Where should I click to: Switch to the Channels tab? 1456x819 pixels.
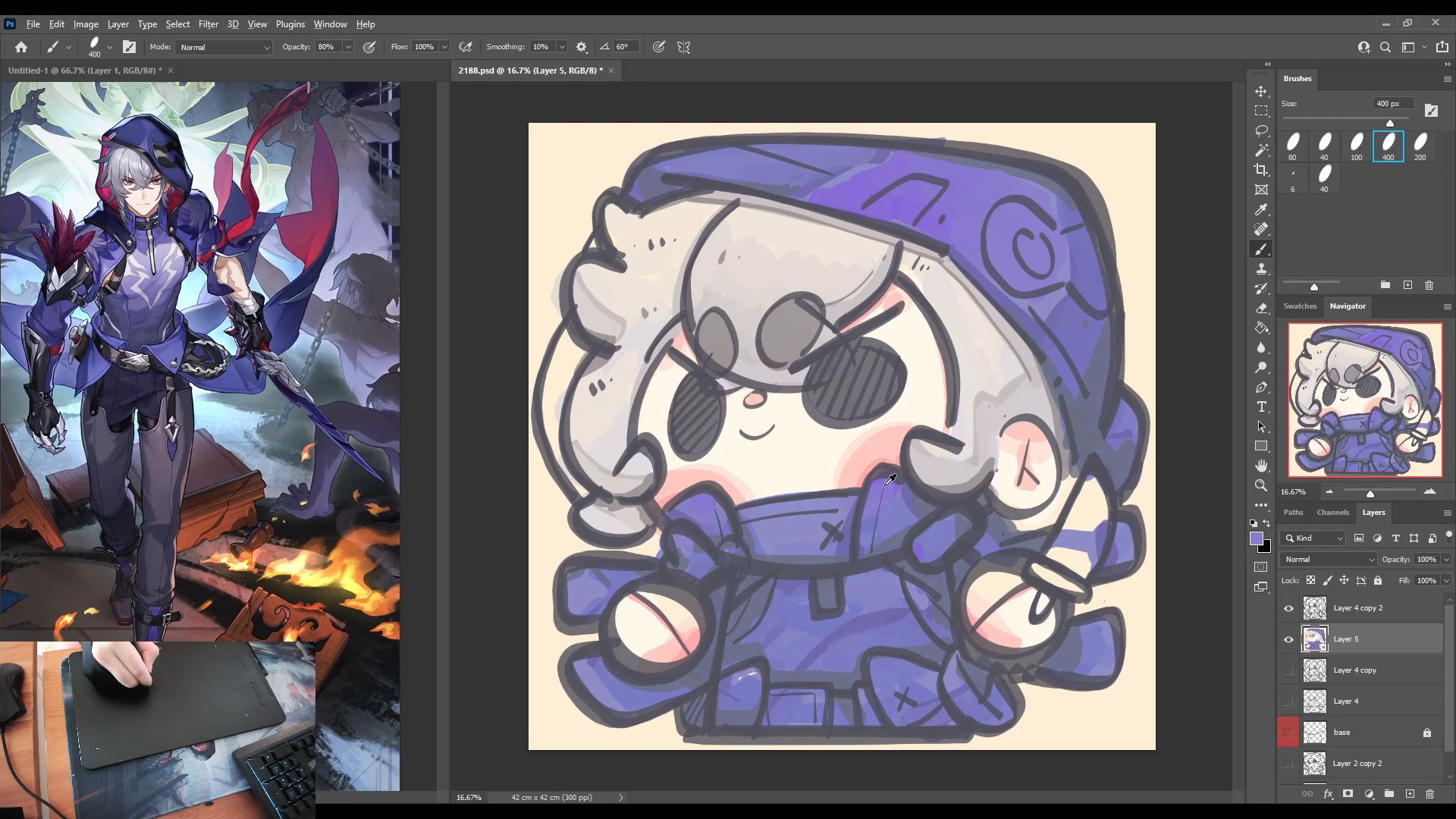(x=1332, y=513)
